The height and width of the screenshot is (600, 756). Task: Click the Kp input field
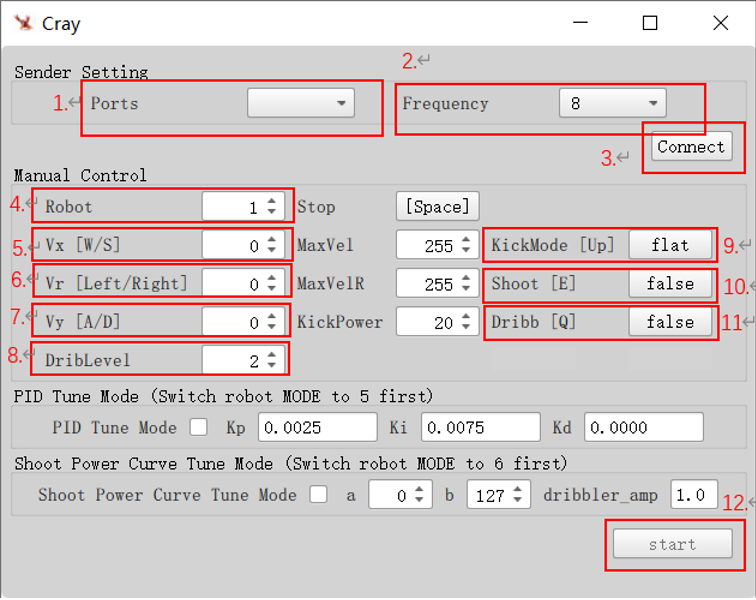point(317,428)
